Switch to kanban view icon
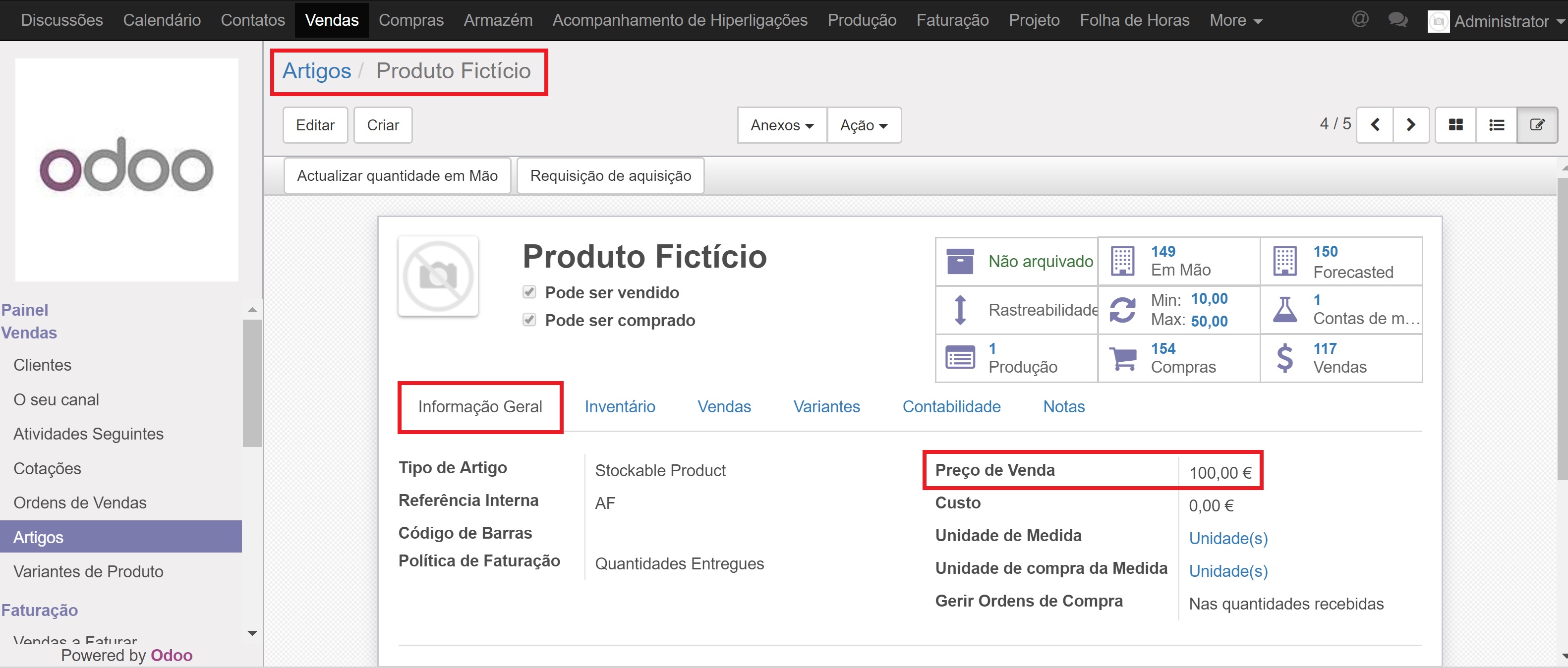 pyautogui.click(x=1455, y=125)
